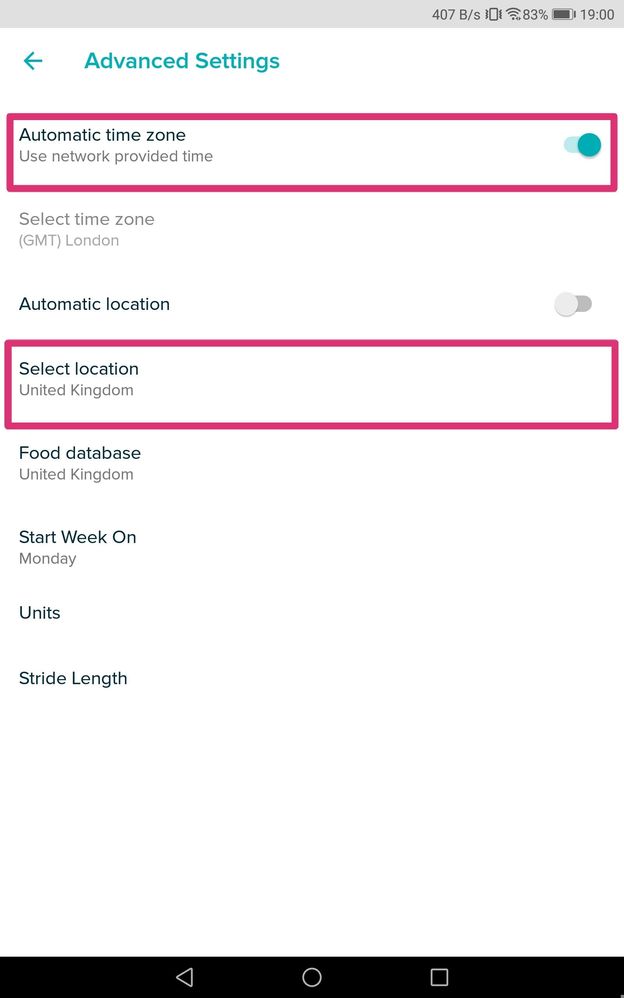Tap the Automatic location label

pyautogui.click(x=94, y=304)
